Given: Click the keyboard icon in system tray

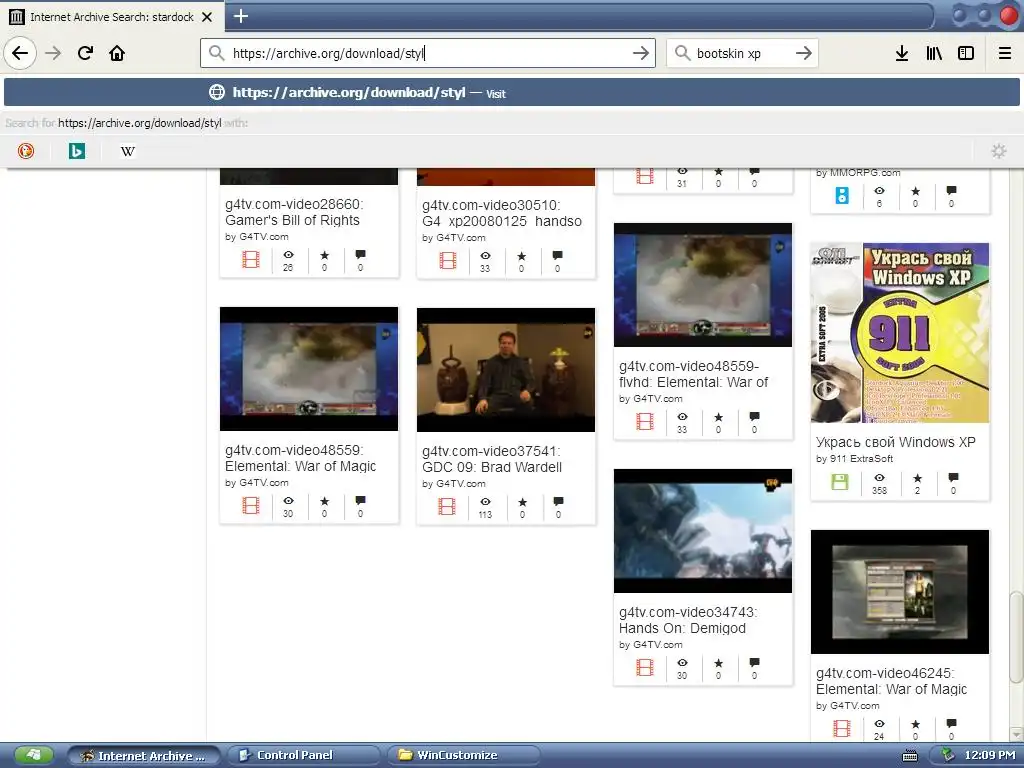Looking at the screenshot, I should [x=910, y=756].
